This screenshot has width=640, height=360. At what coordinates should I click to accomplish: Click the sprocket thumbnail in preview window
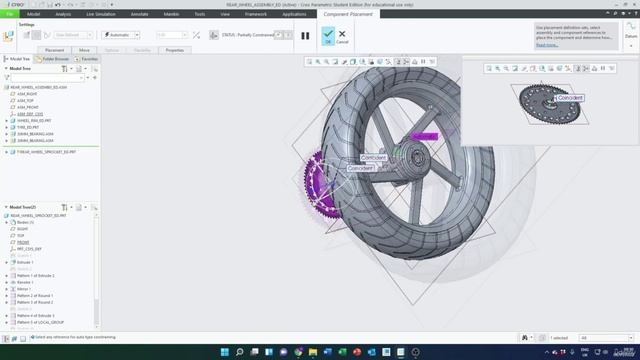(549, 103)
